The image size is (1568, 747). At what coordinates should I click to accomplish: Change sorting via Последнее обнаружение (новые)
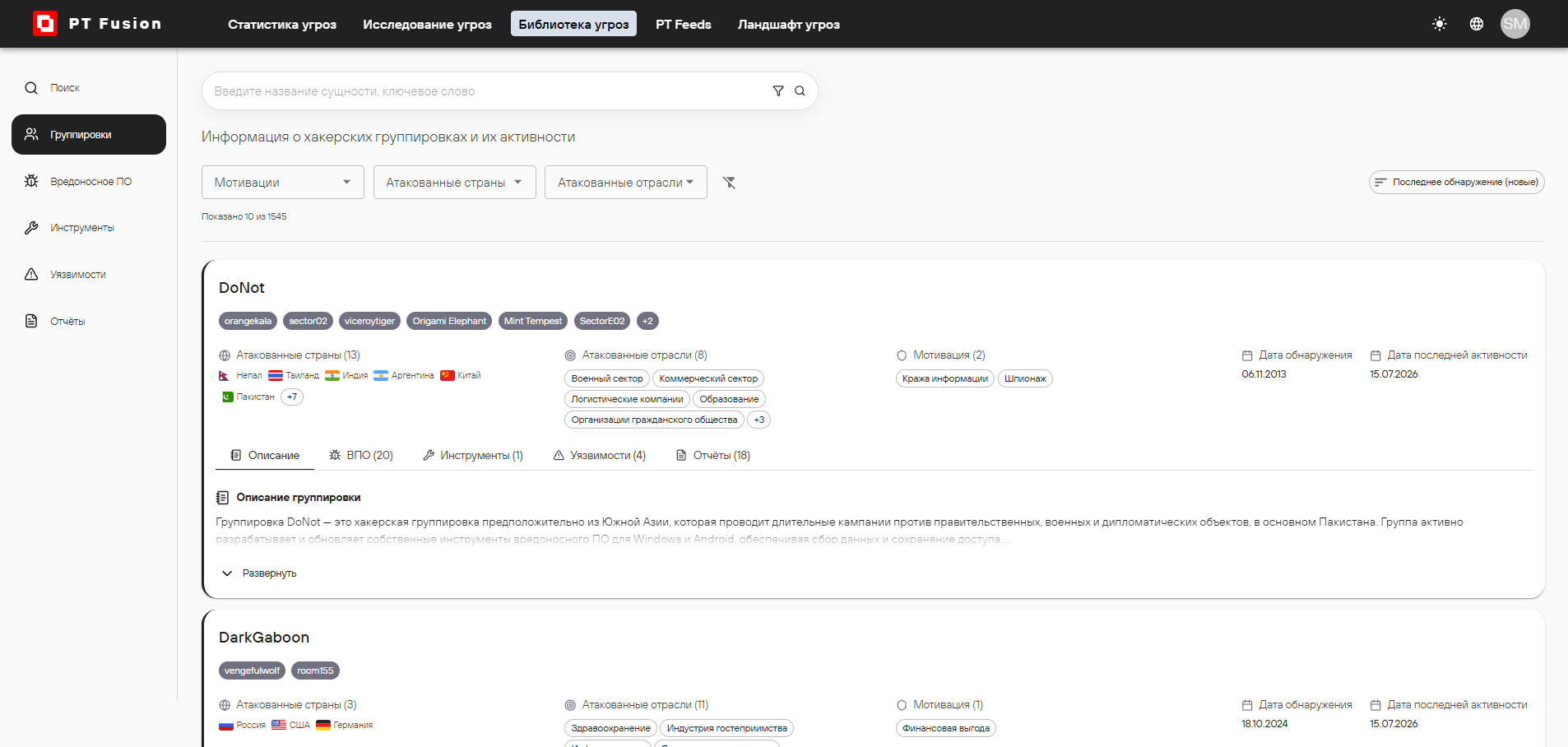point(1456,182)
